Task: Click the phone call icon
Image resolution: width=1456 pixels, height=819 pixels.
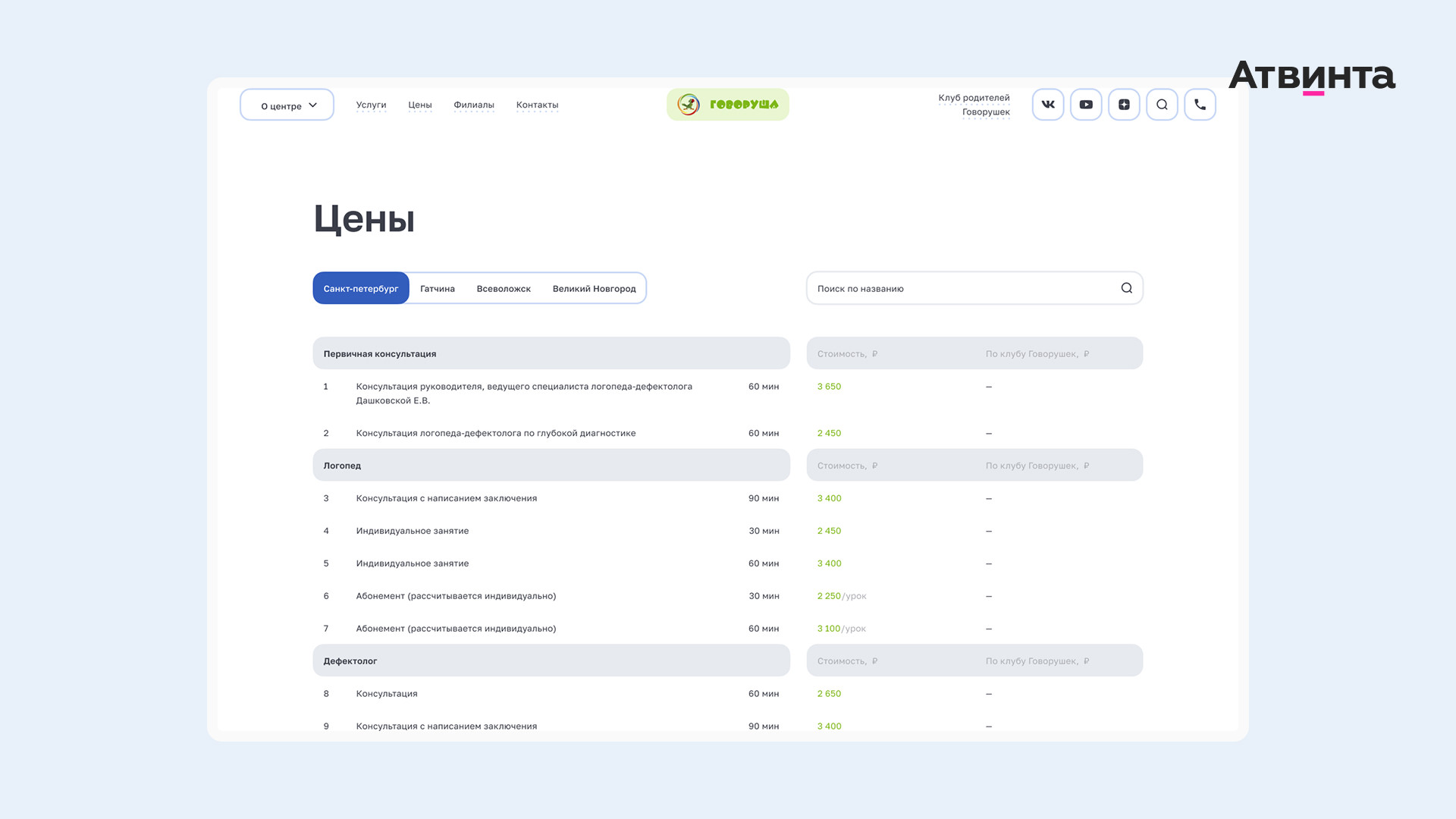Action: [1200, 105]
